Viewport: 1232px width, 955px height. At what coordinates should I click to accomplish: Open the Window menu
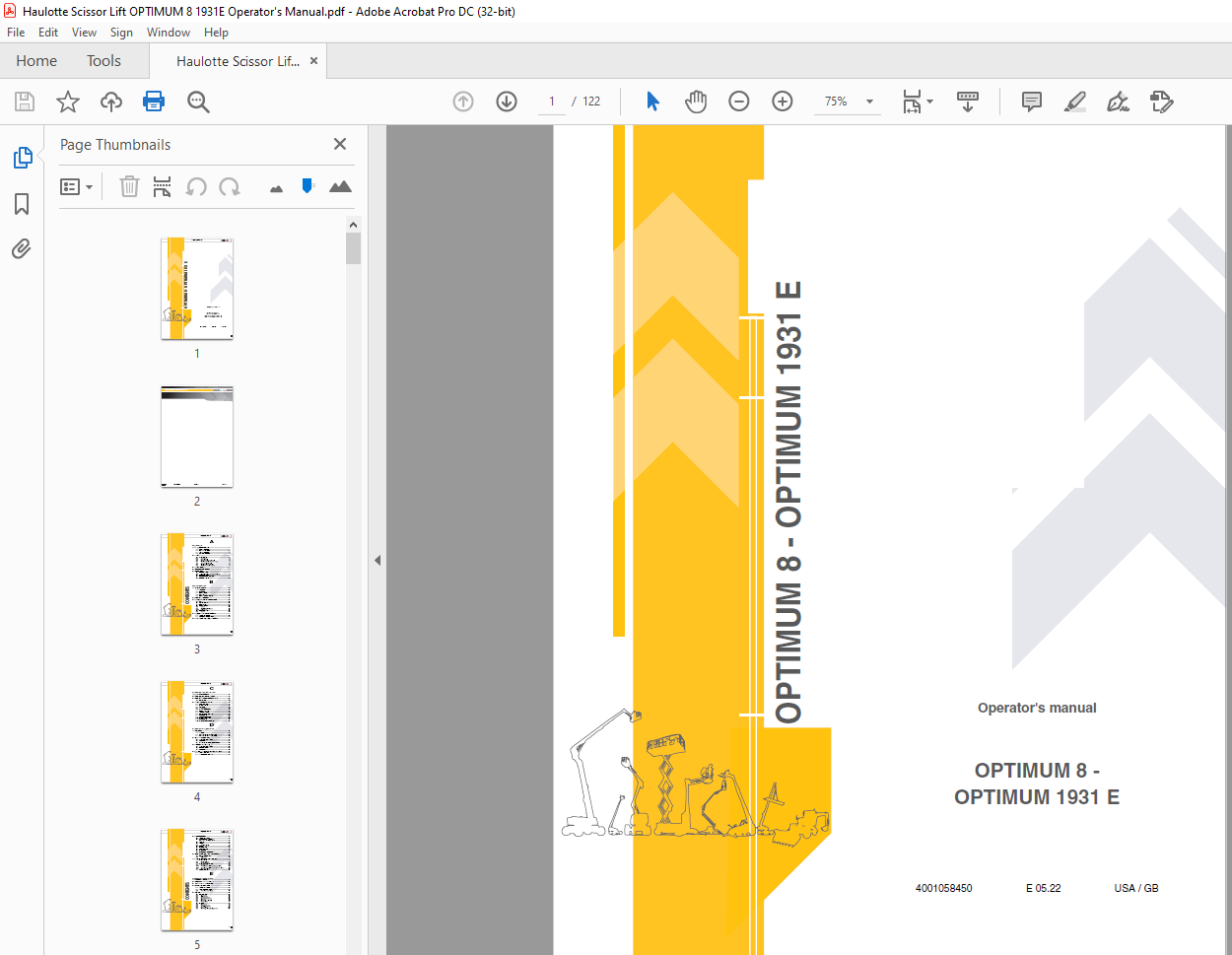(169, 33)
